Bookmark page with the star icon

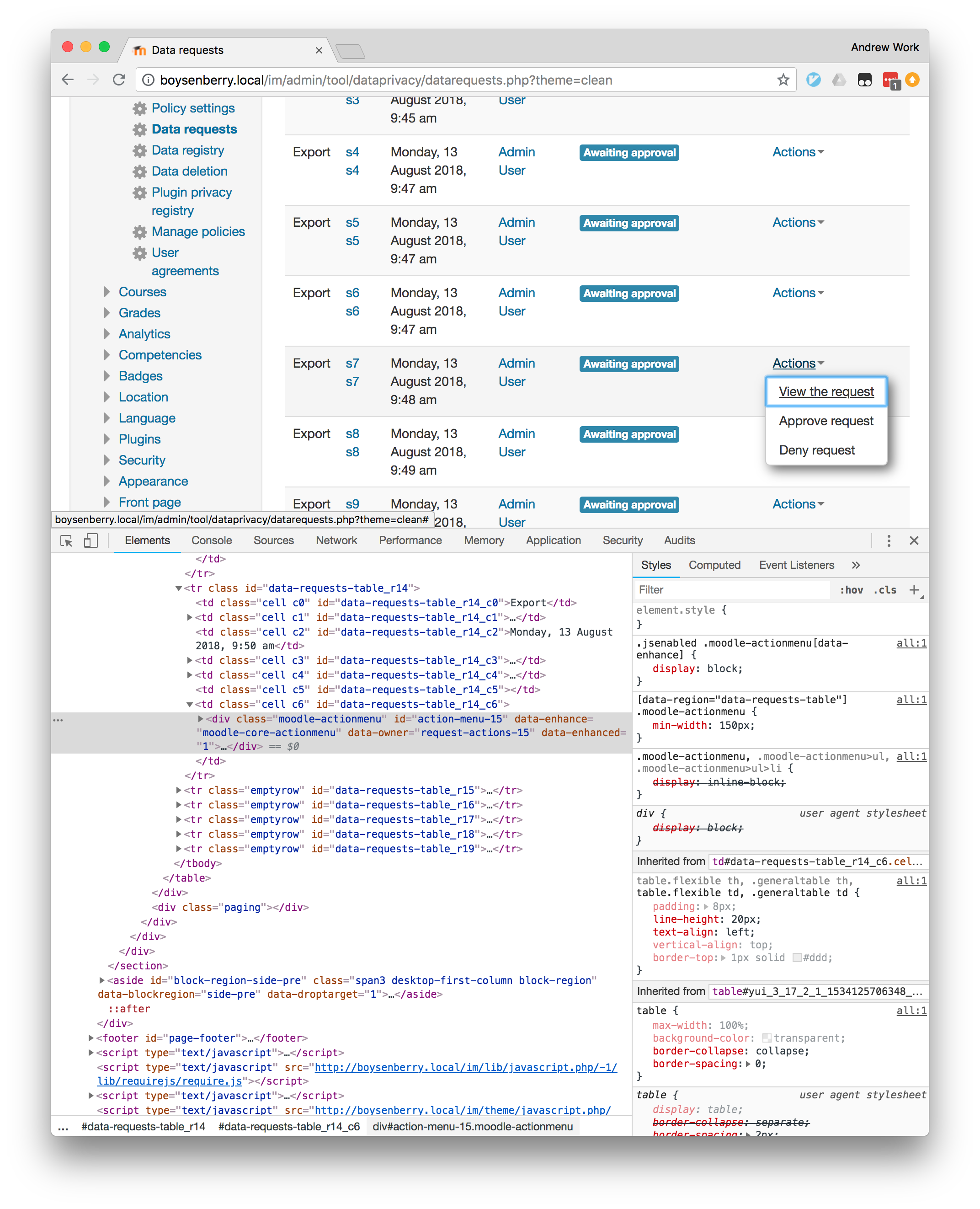coord(783,80)
